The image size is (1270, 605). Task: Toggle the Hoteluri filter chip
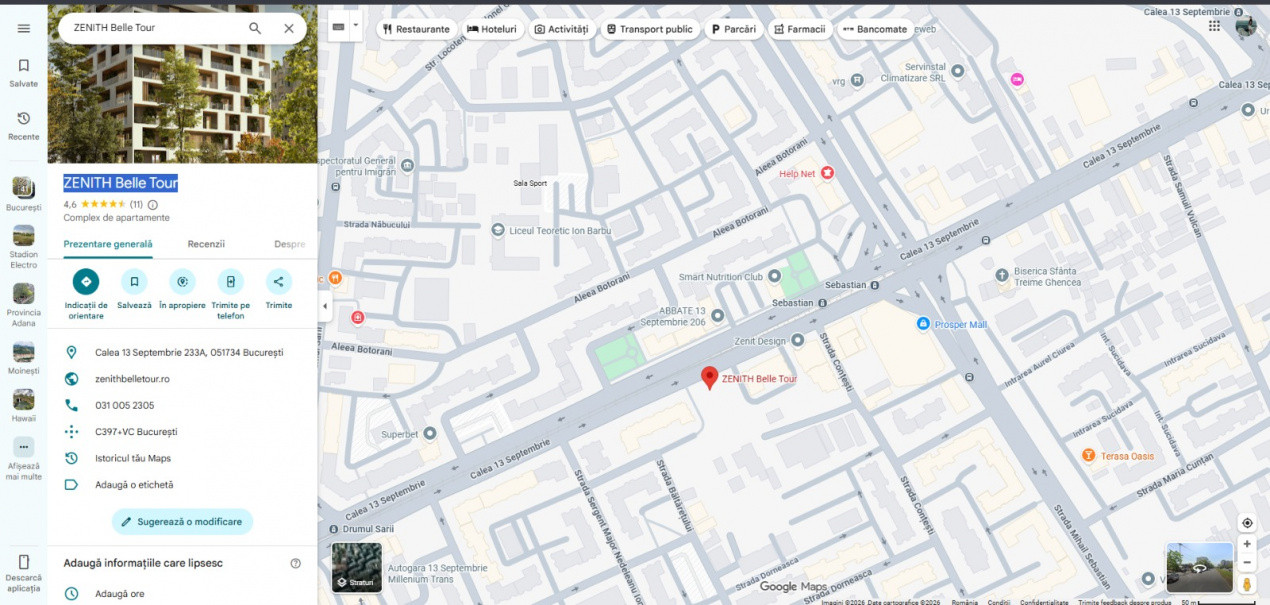pos(492,29)
